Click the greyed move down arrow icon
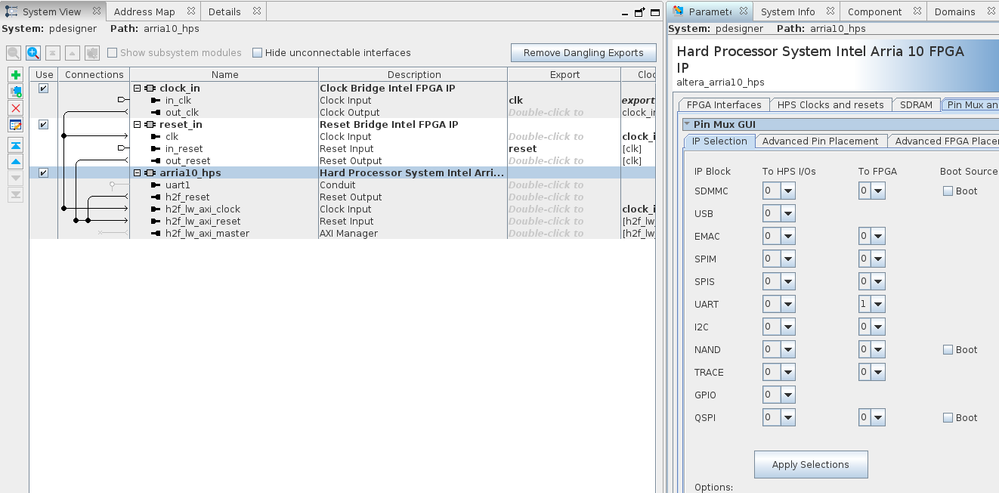 tap(16, 178)
